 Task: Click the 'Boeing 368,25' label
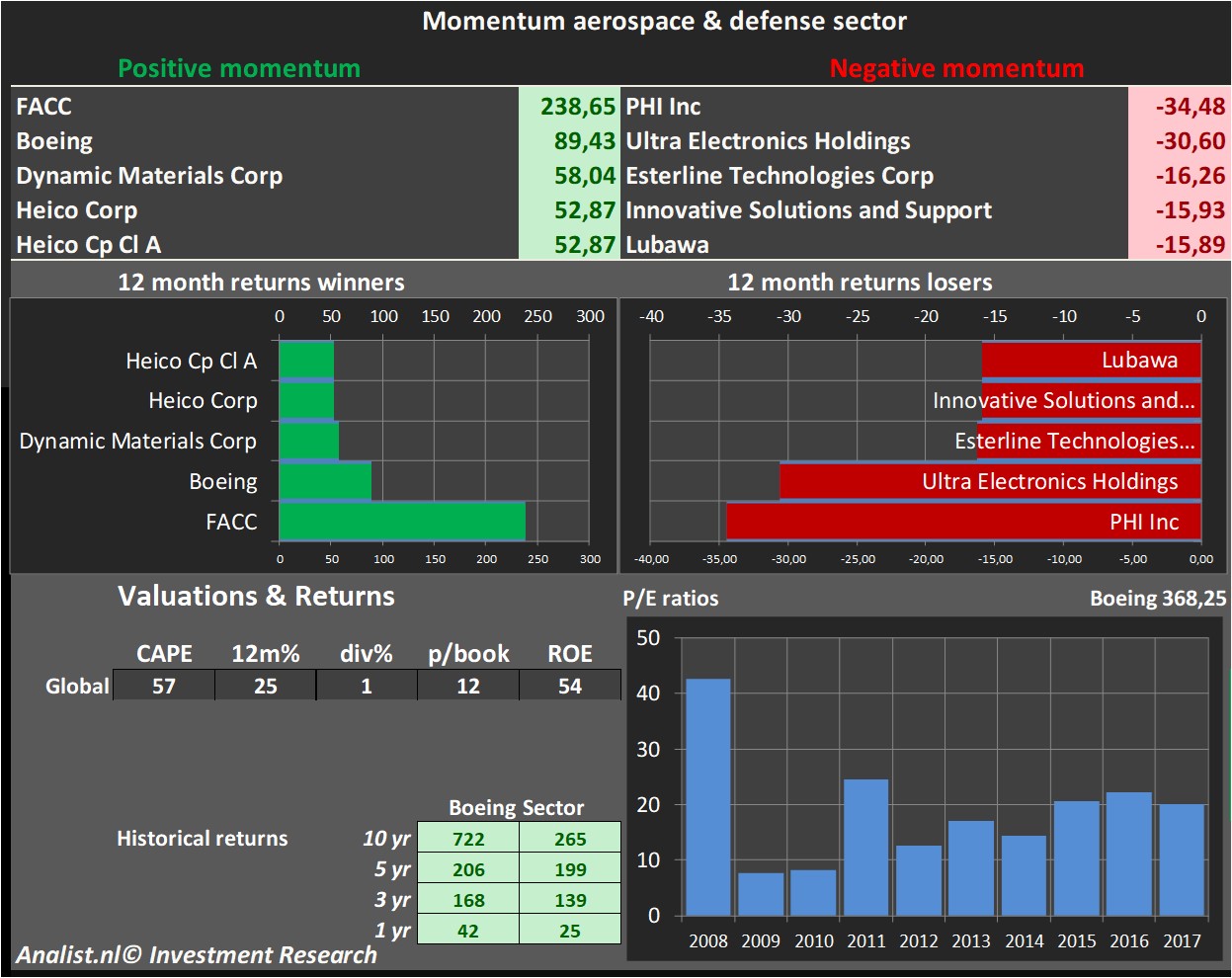(1158, 599)
